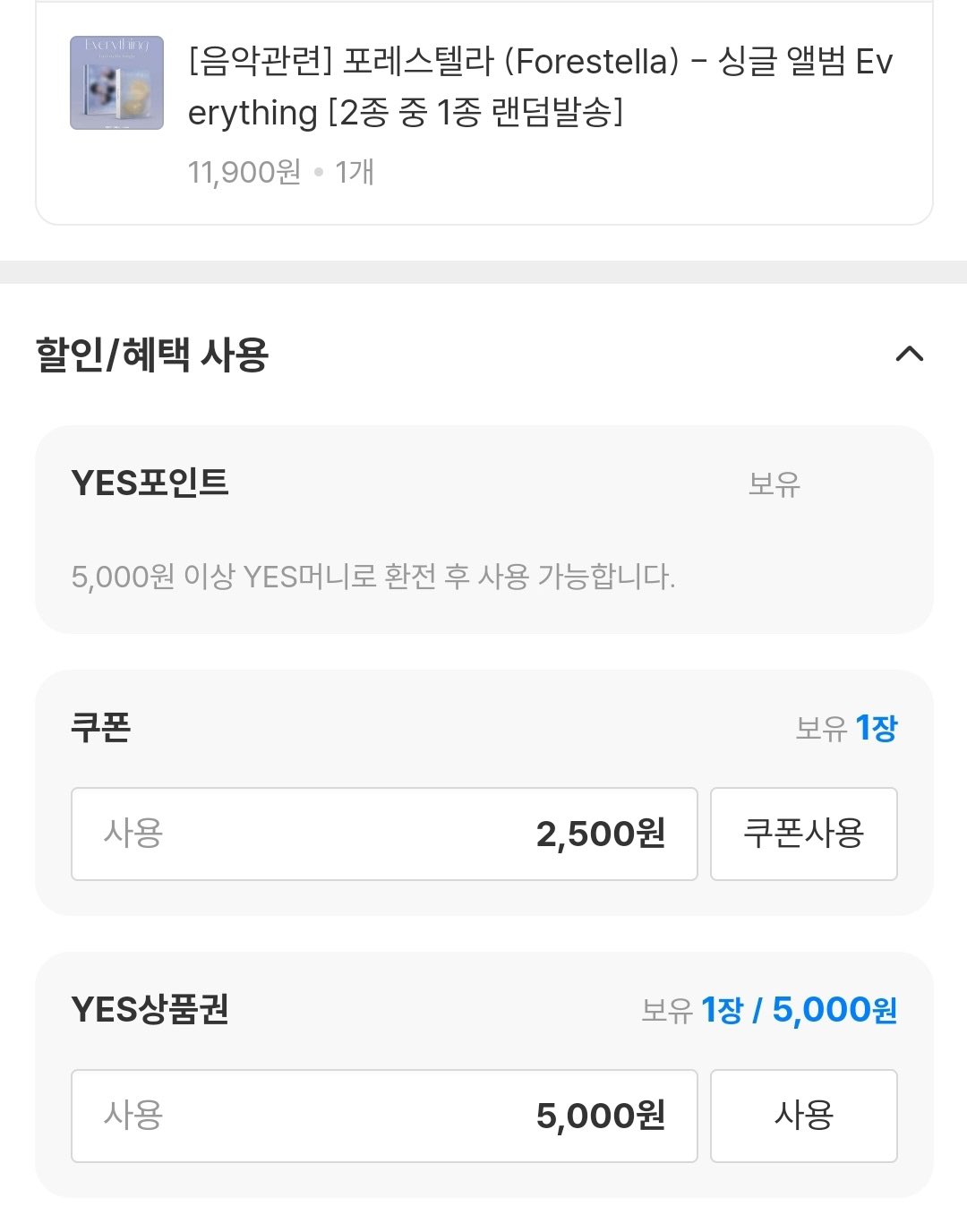Tap the 할인/혜택 사용 section heading
The height and width of the screenshot is (1232, 967).
pyautogui.click(x=152, y=355)
